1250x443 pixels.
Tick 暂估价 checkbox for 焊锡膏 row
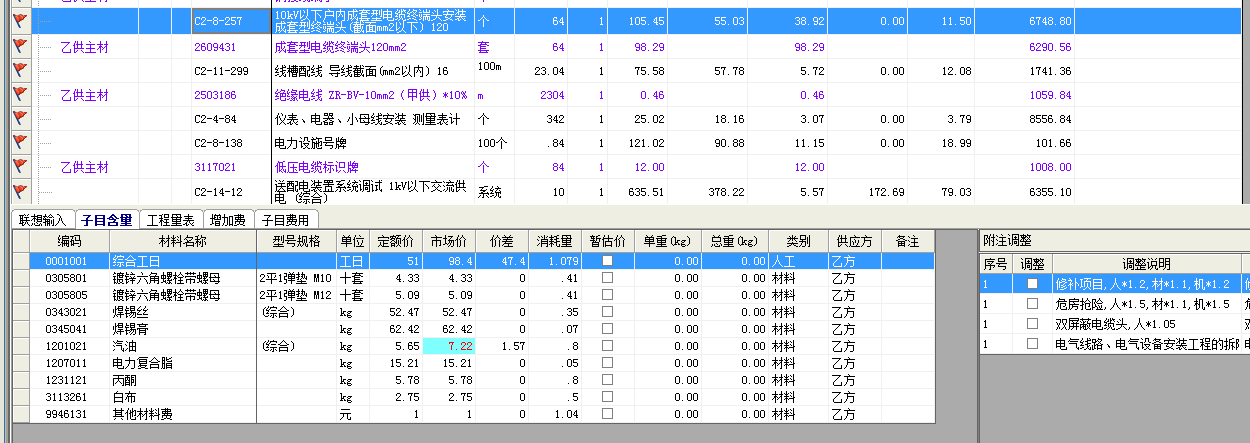607,329
